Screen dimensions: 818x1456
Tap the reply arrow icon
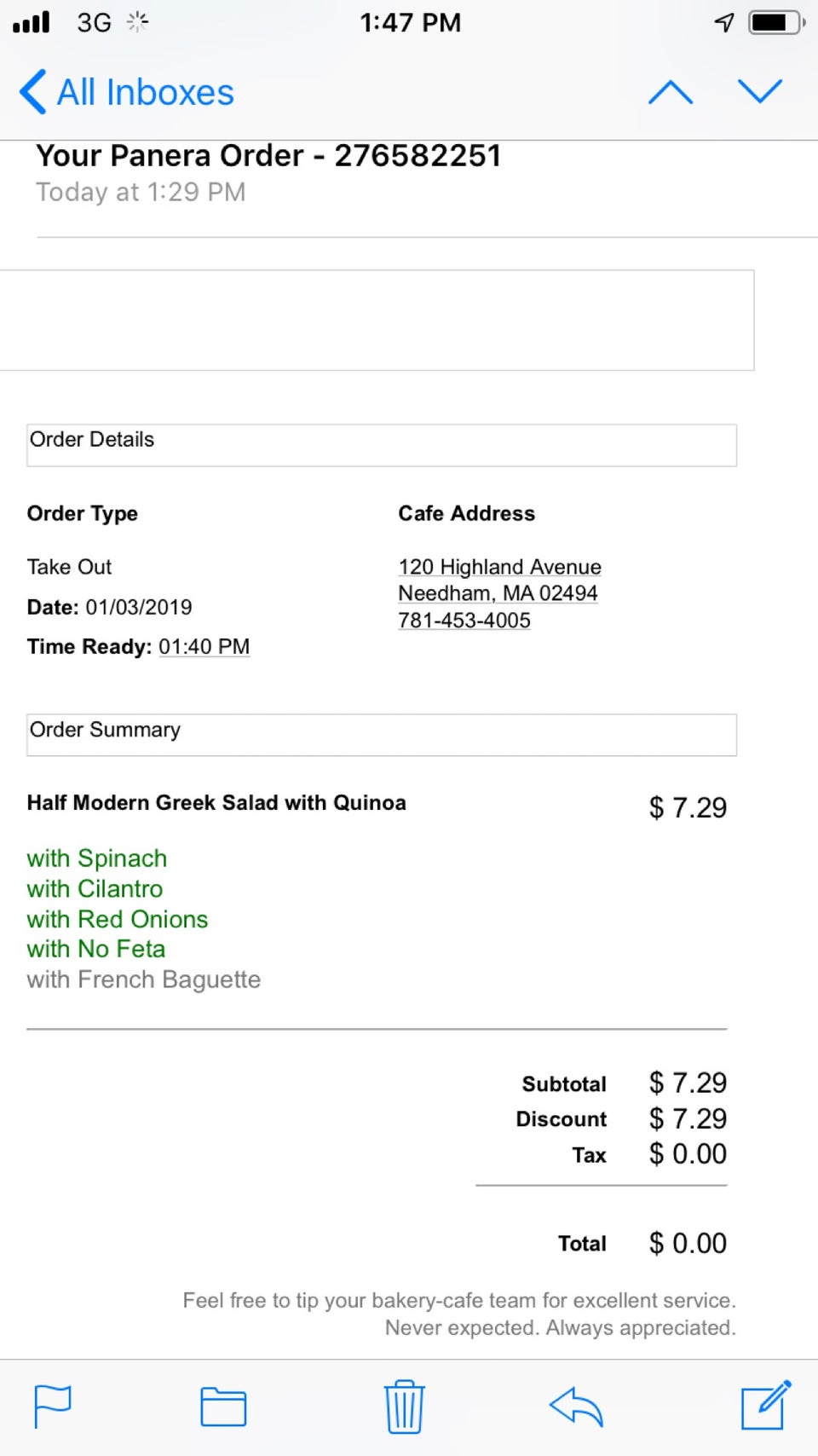576,1407
